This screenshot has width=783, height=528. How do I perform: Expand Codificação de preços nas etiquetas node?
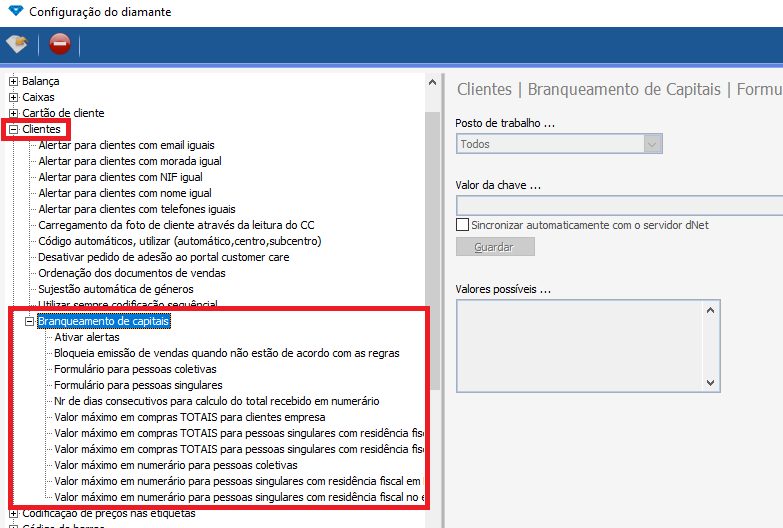14,513
